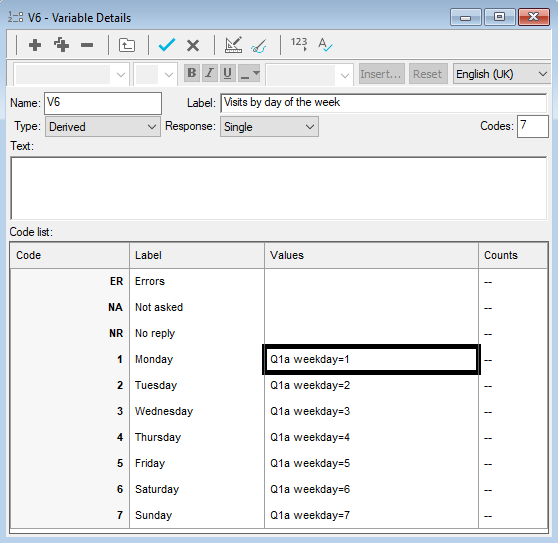Toggle underline formatting

228,73
